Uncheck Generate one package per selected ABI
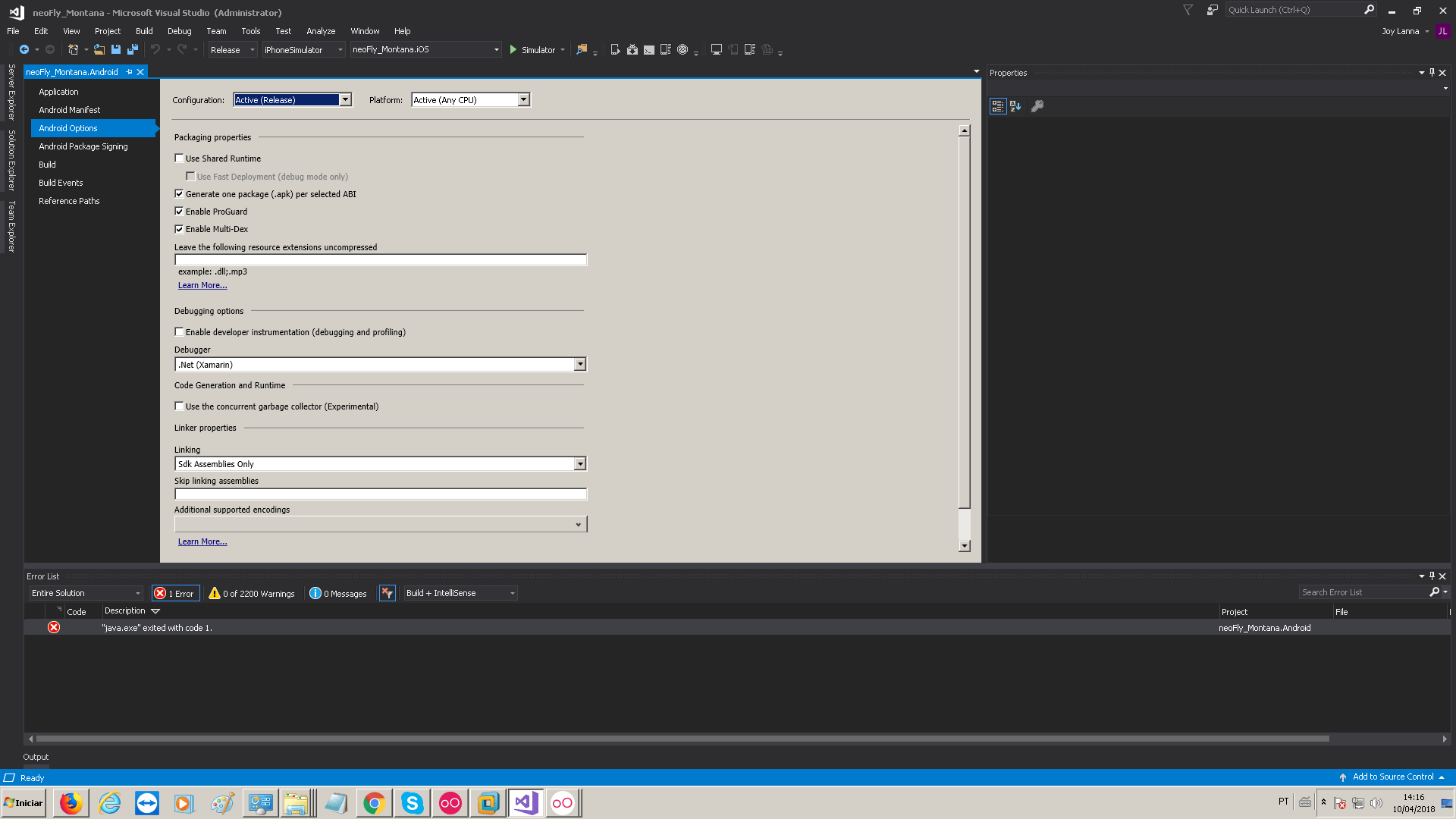The image size is (1456, 819). 179,193
